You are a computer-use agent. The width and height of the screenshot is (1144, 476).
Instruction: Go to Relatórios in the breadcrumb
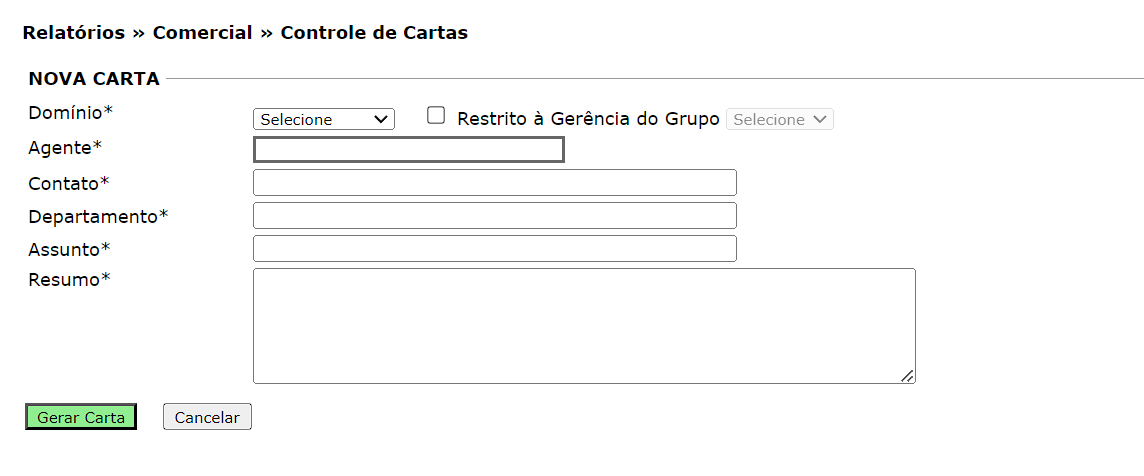(73, 33)
